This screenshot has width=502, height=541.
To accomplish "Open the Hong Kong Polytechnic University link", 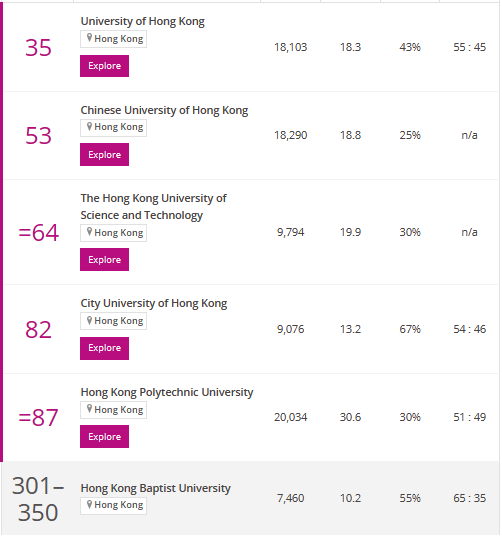I will coord(167,392).
